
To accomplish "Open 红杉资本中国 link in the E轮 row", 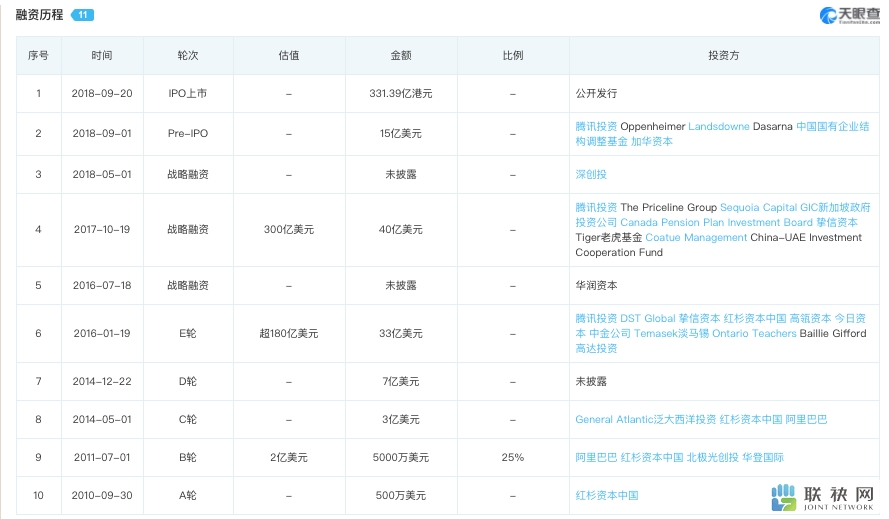I will 755,318.
